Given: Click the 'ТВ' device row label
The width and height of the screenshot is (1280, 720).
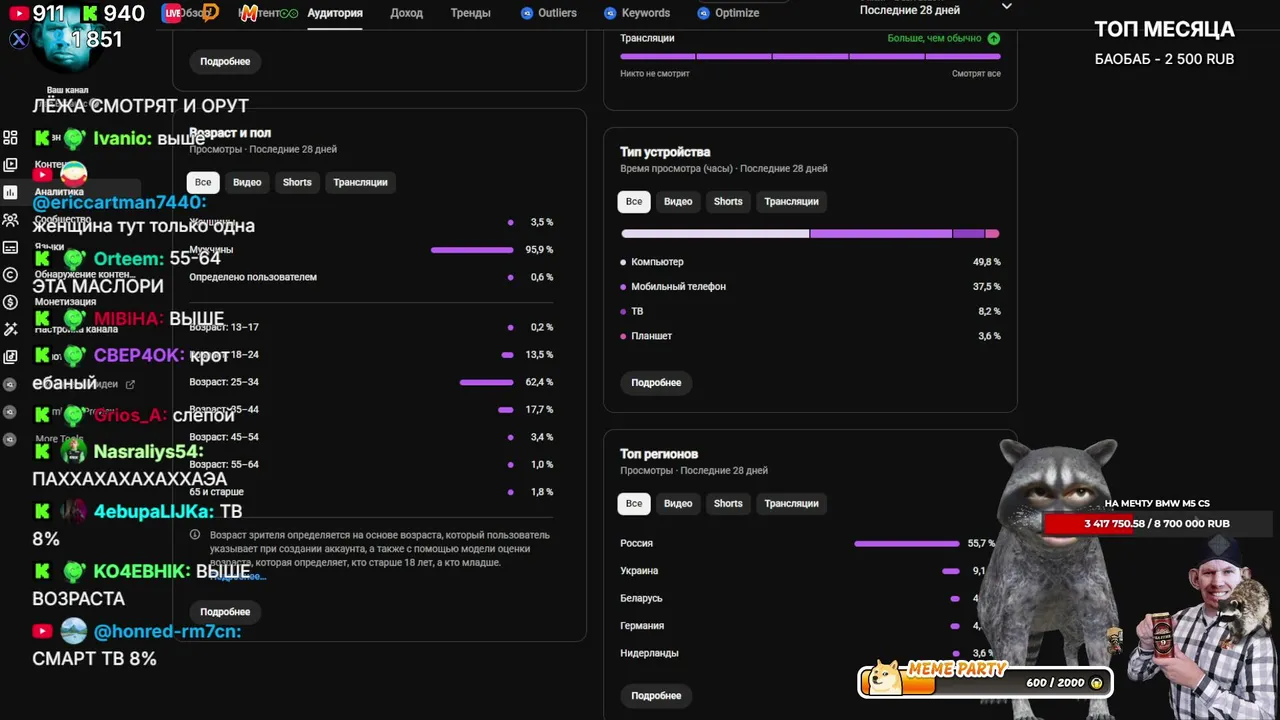Looking at the screenshot, I should pos(637,311).
